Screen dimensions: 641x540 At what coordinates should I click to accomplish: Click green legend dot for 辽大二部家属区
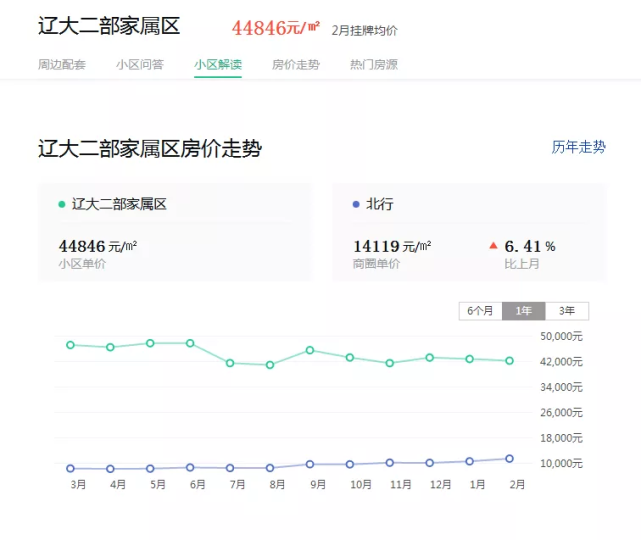[x=62, y=204]
